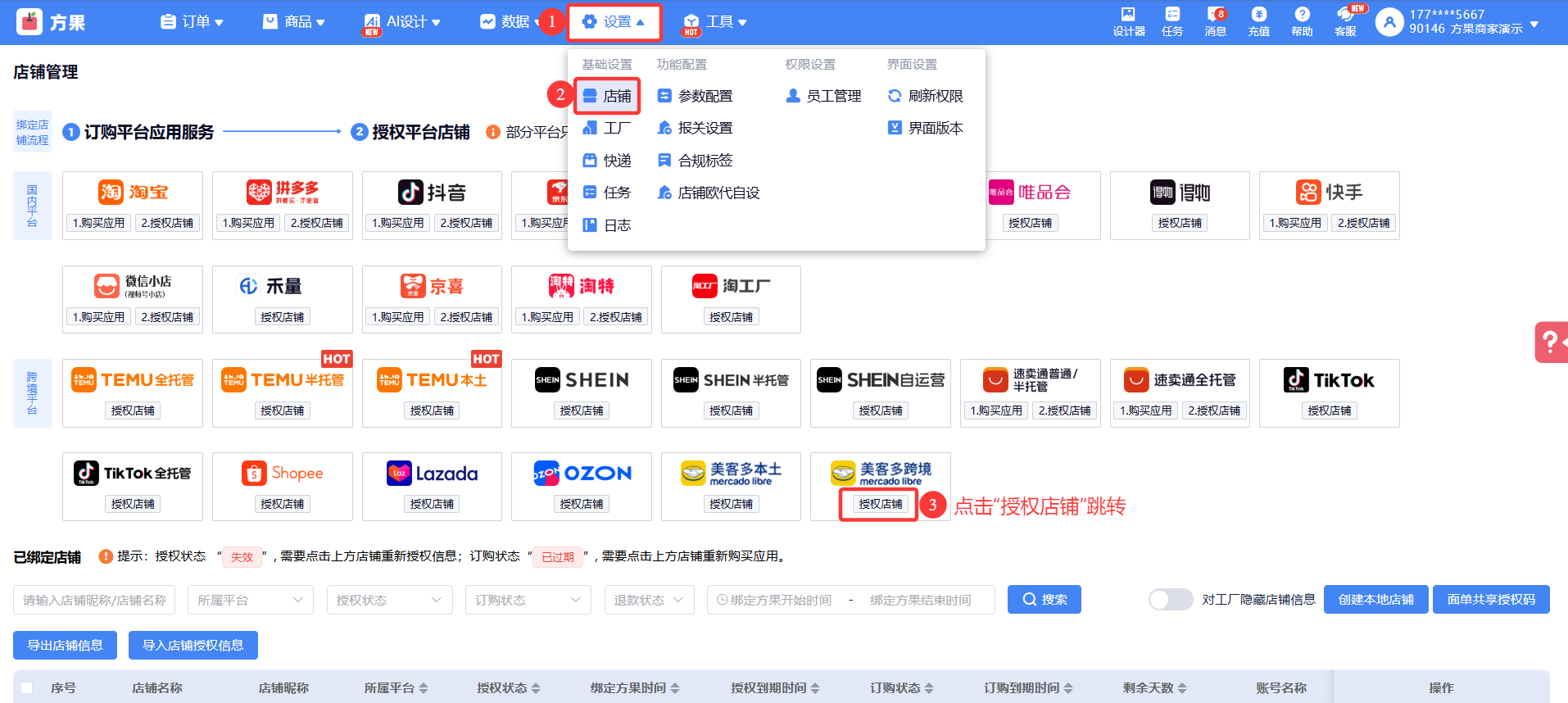Viewport: 1568px width, 703px height.
Task: Open the 所属平台 dropdown filter
Action: (x=250, y=600)
